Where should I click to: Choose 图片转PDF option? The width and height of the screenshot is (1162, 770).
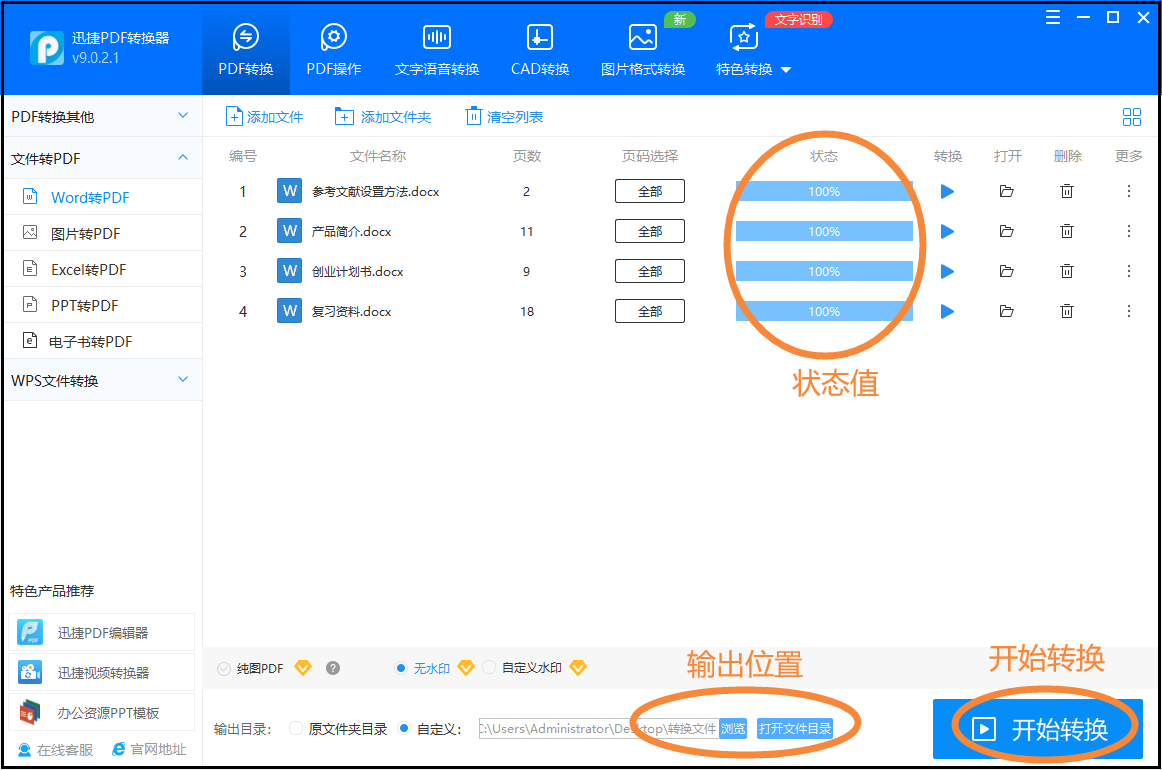[x=102, y=233]
